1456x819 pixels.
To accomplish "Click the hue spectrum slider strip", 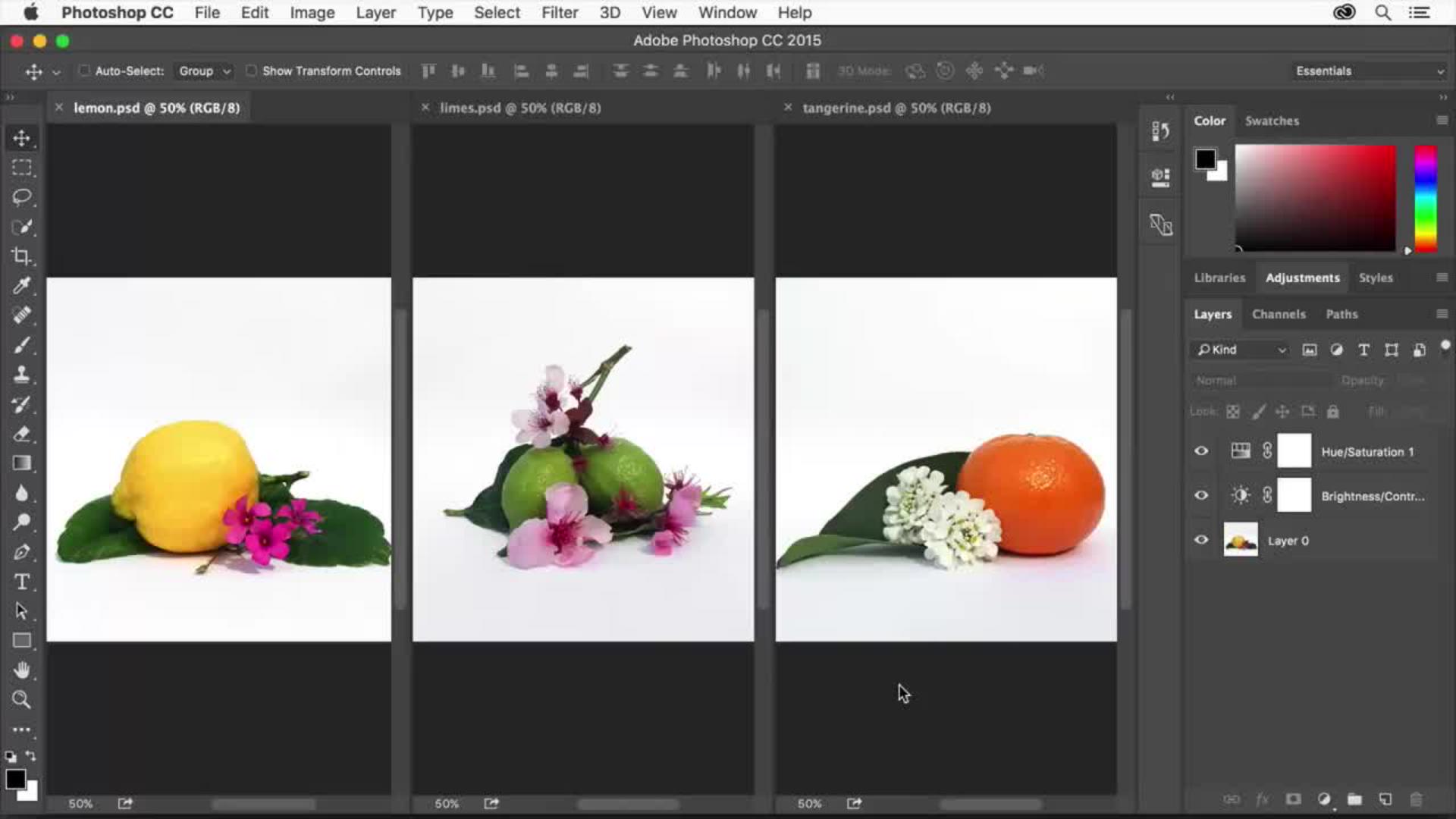I will pyautogui.click(x=1425, y=199).
